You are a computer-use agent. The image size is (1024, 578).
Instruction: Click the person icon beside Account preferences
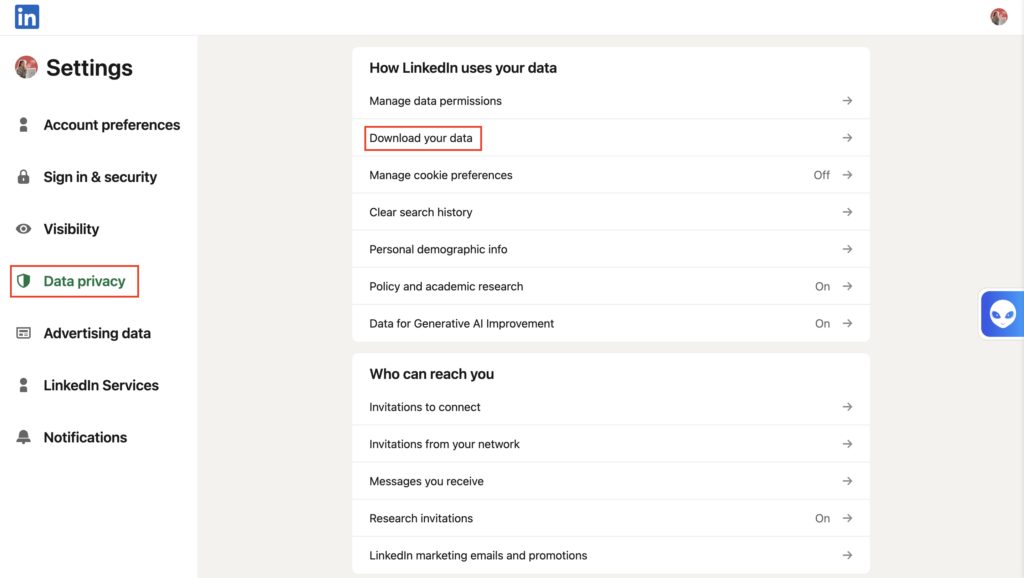pyautogui.click(x=24, y=125)
